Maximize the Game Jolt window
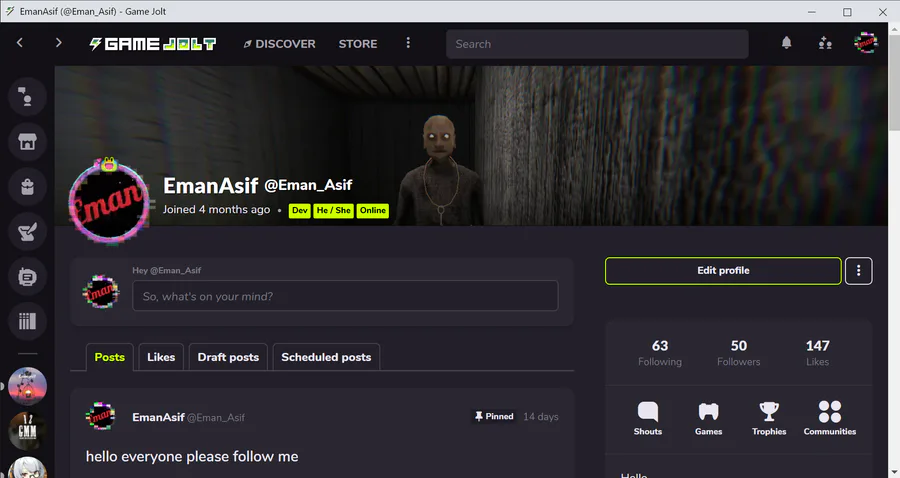This screenshot has height=478, width=900. click(x=847, y=12)
